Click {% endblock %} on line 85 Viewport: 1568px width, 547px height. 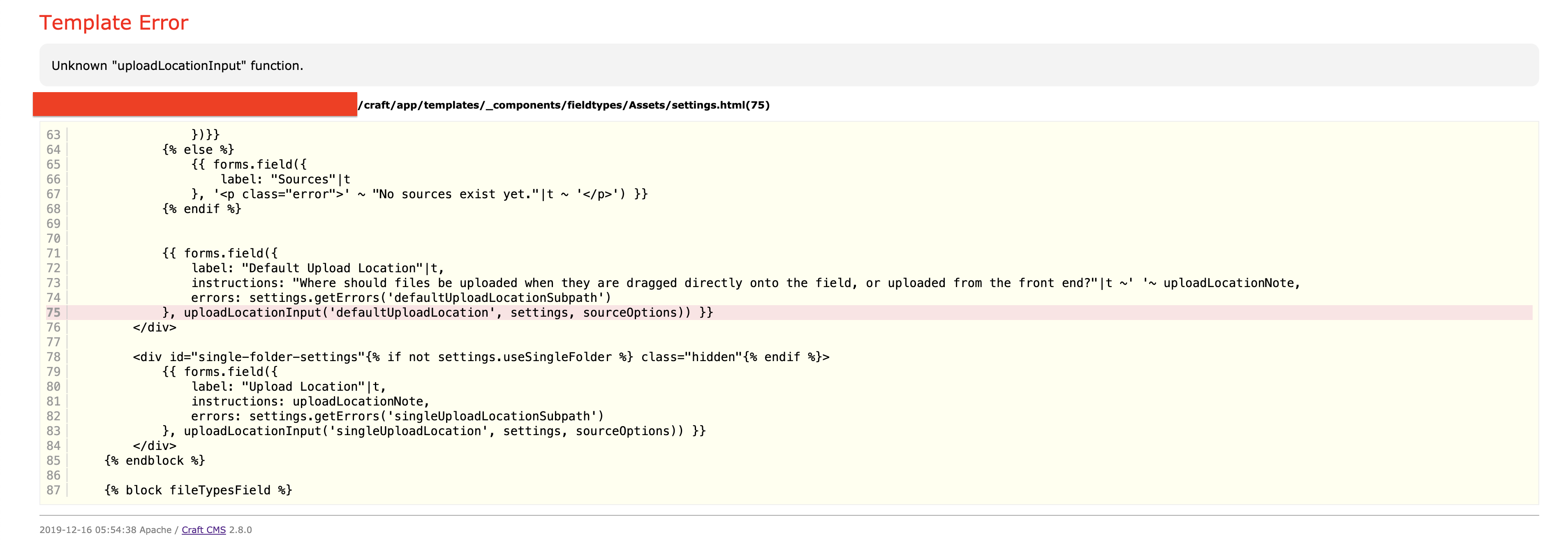pos(155,461)
